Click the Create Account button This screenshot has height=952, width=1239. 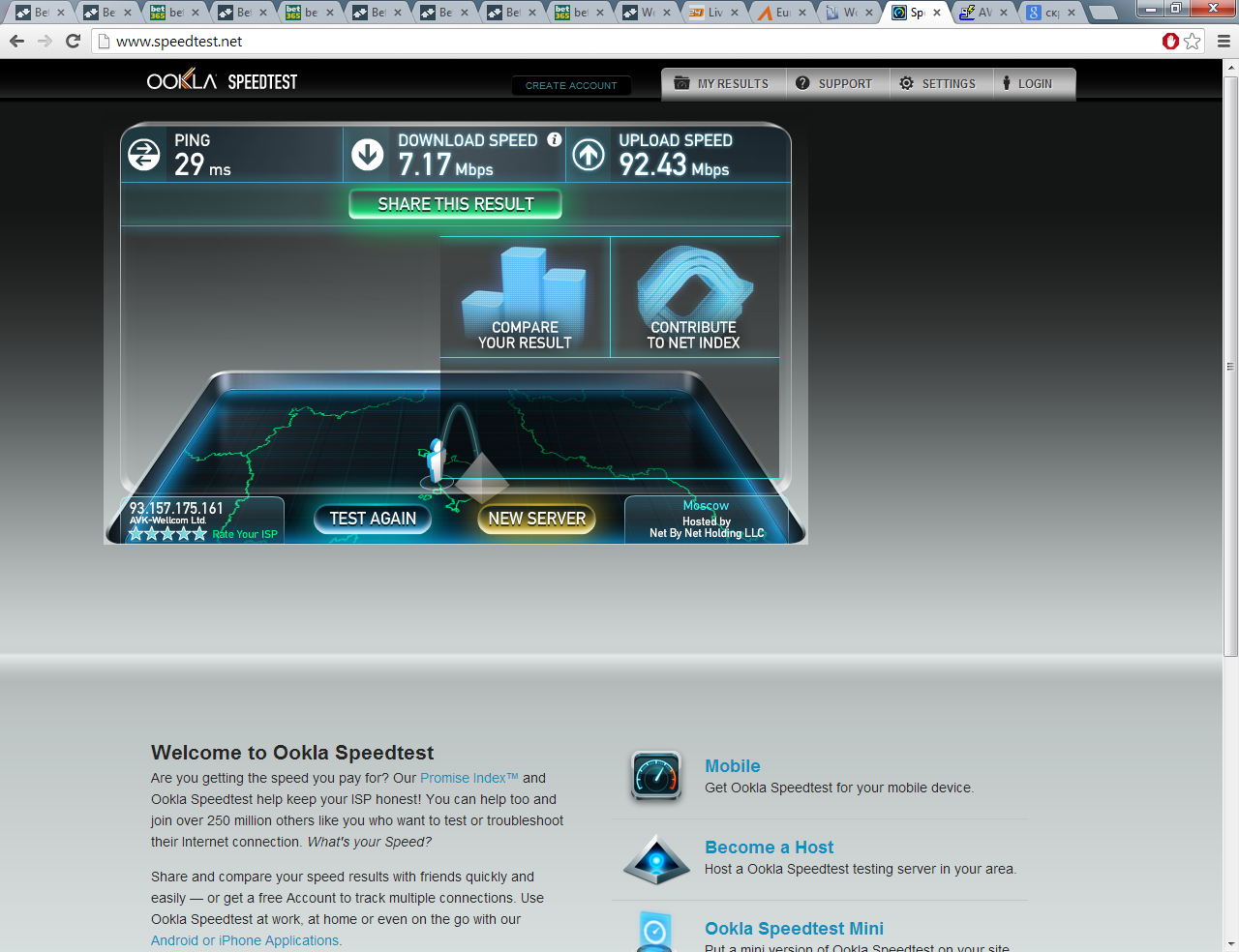point(571,85)
